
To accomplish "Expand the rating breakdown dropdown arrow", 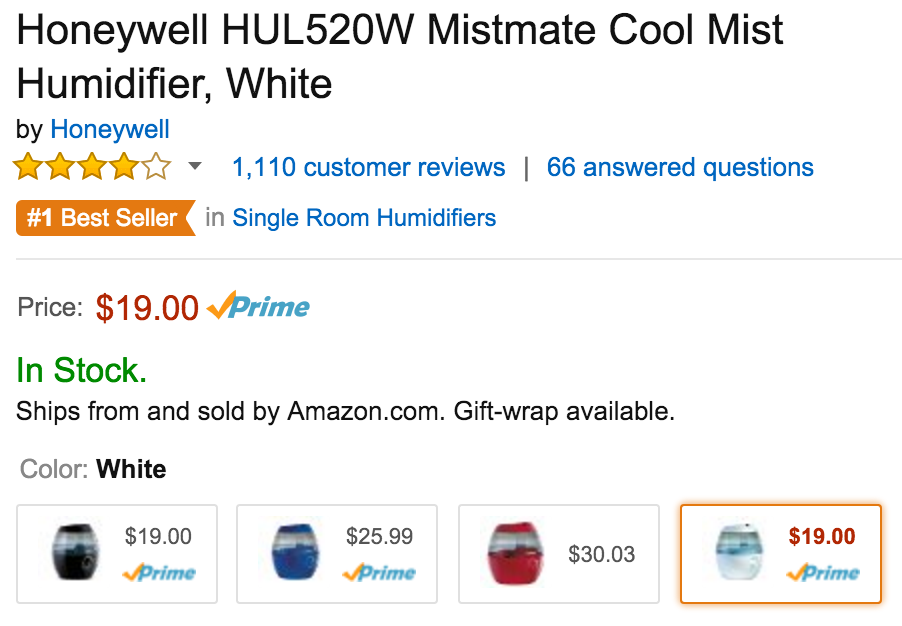I will pos(195,166).
